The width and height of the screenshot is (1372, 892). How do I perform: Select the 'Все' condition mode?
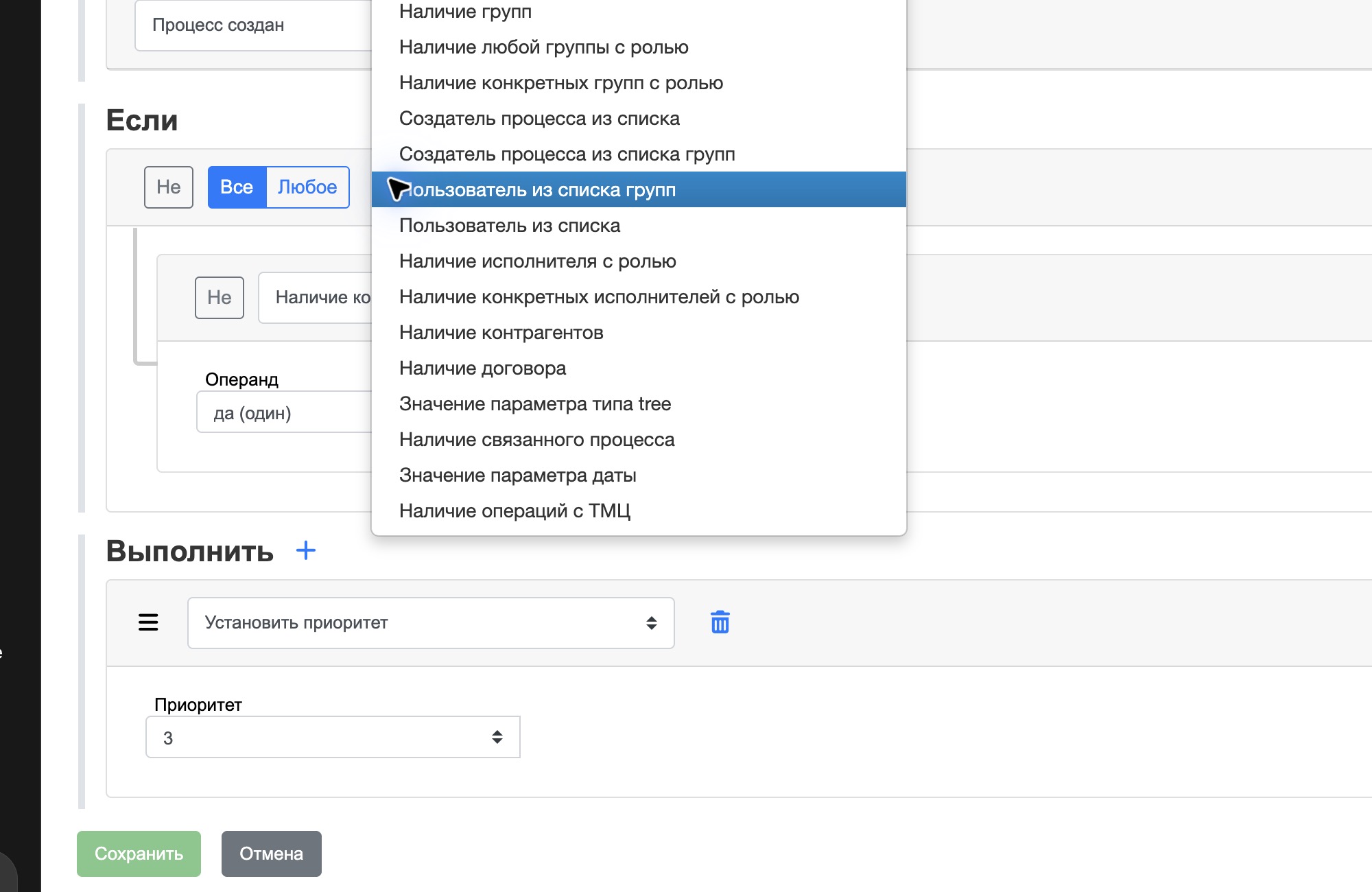(237, 187)
